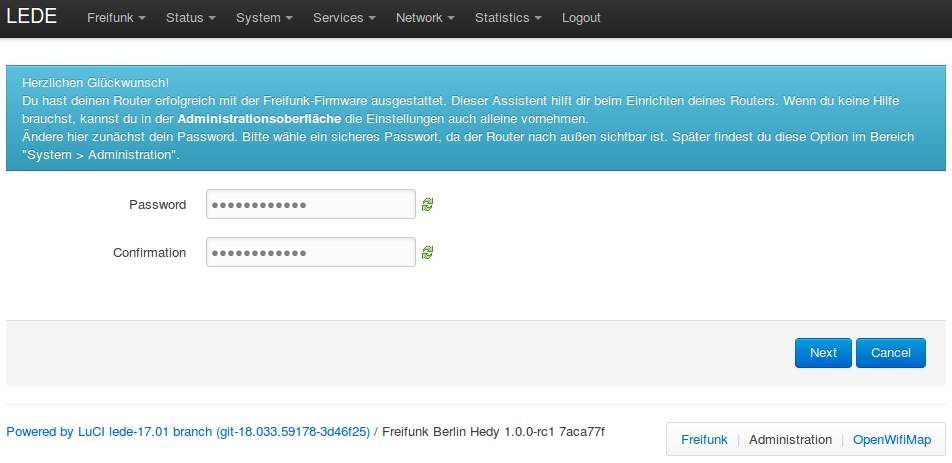The width and height of the screenshot is (952, 463).
Task: Expand the System menu
Action: [x=264, y=18]
